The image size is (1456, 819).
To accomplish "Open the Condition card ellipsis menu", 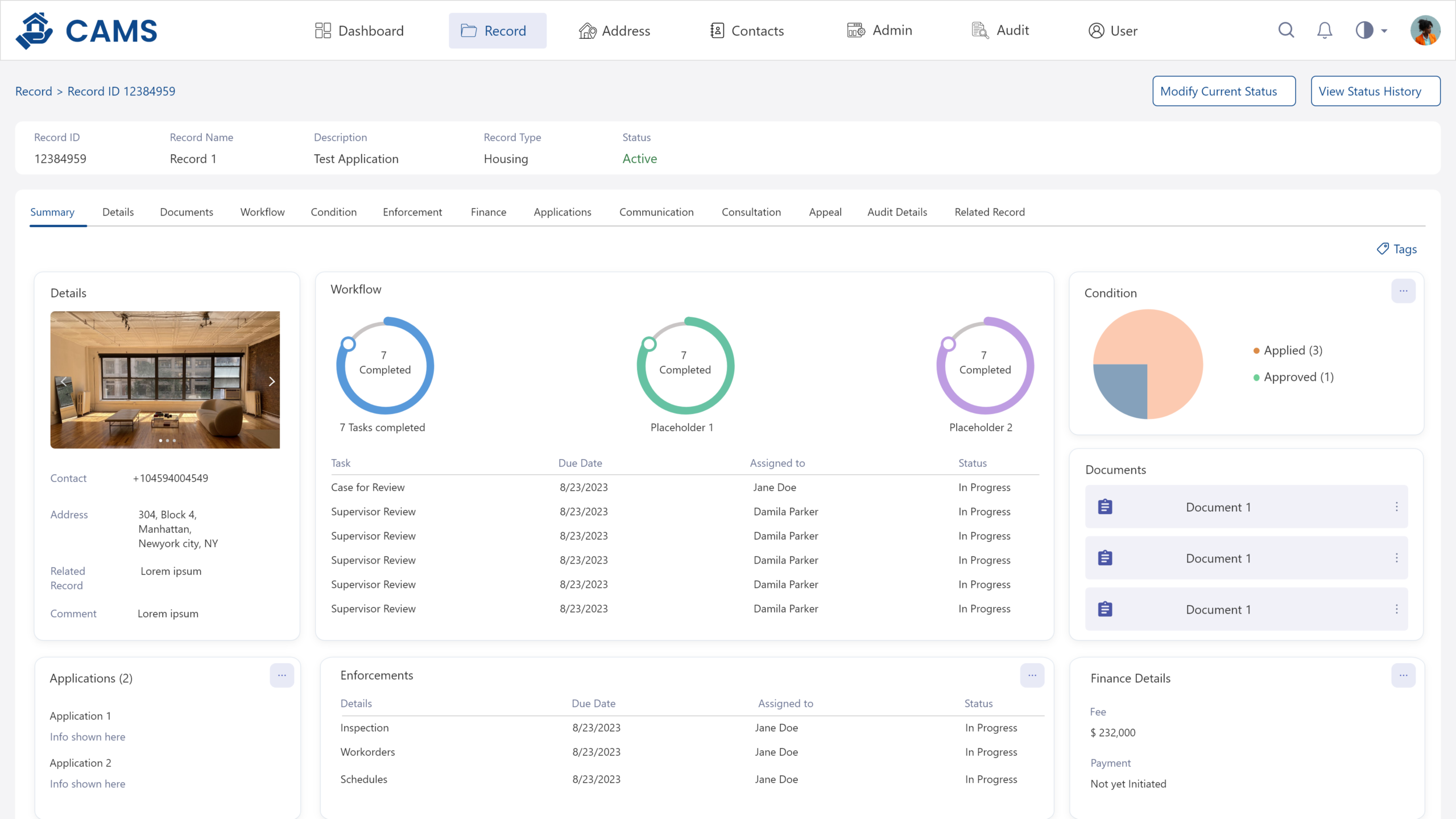I will 1403,291.
